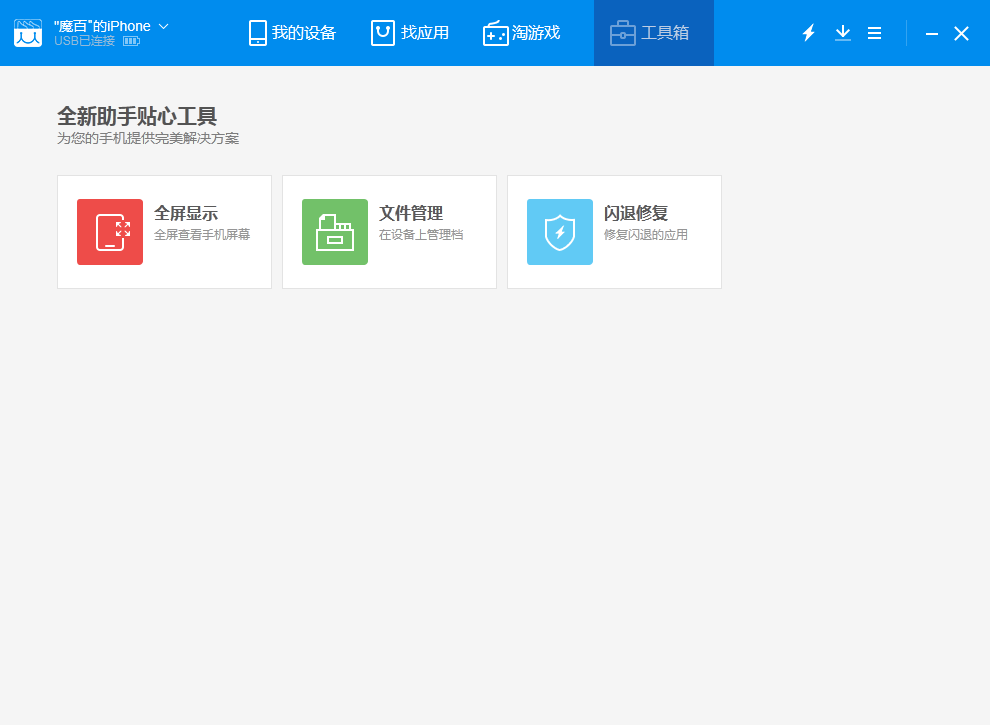Click the lightning bolt icon in title bar
Screen dimensions: 990x725
coord(809,33)
